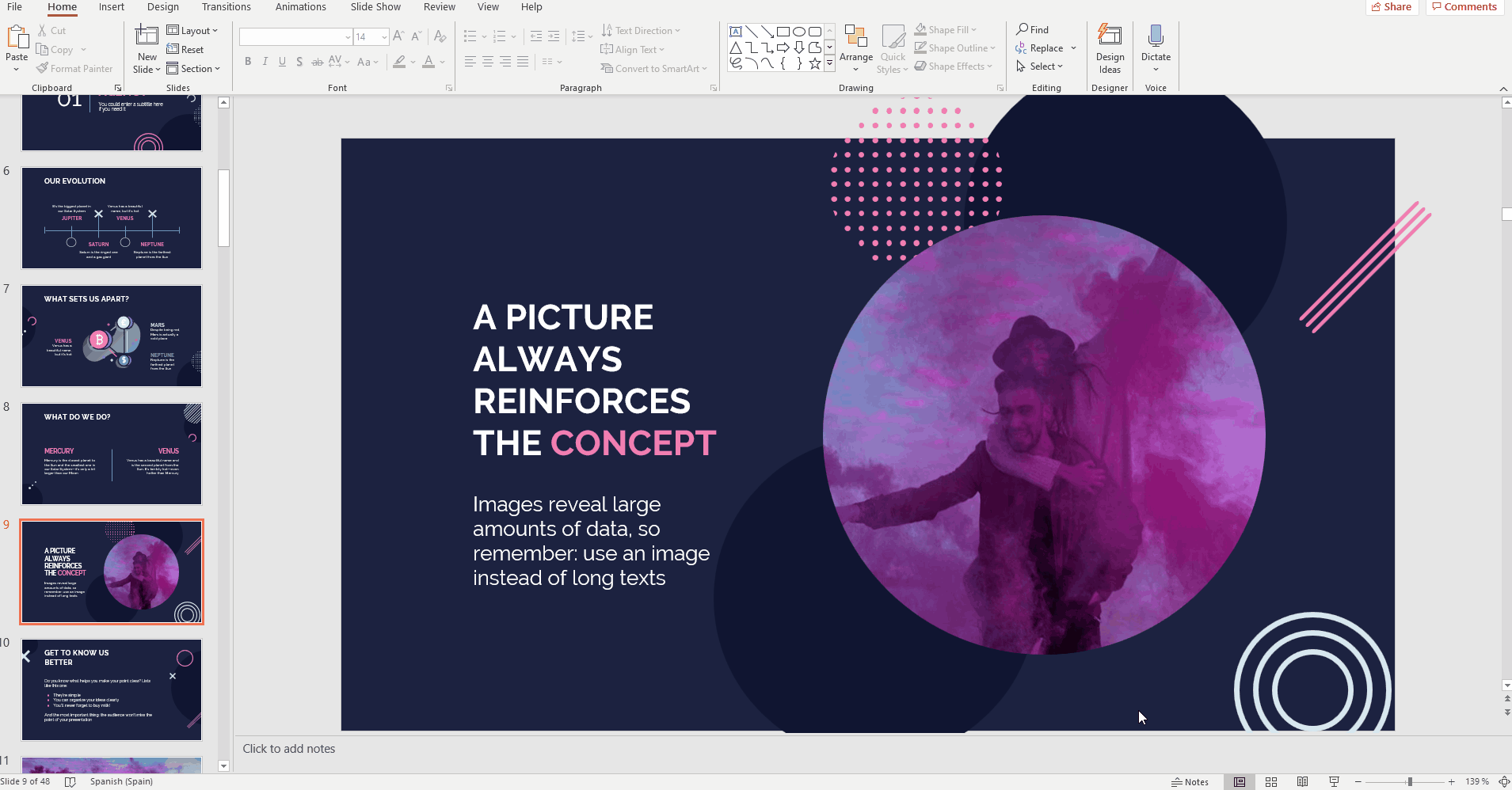Switch to the Slide Show tab
1512x790 pixels.
(375, 7)
